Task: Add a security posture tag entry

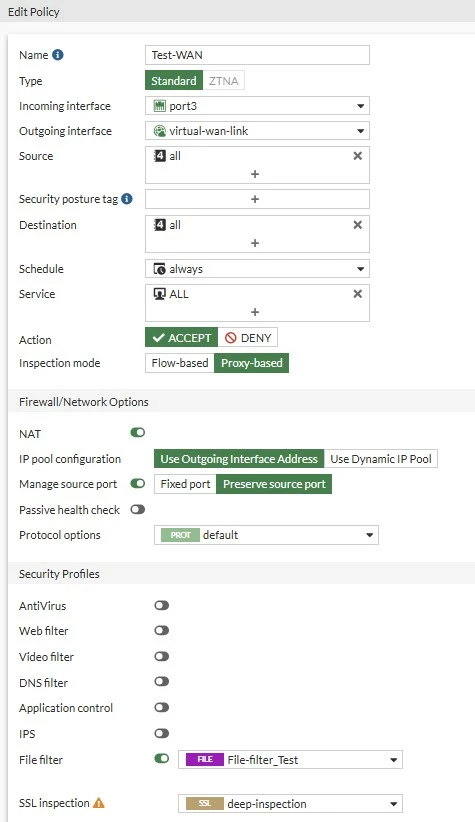Action: pyautogui.click(x=255, y=199)
